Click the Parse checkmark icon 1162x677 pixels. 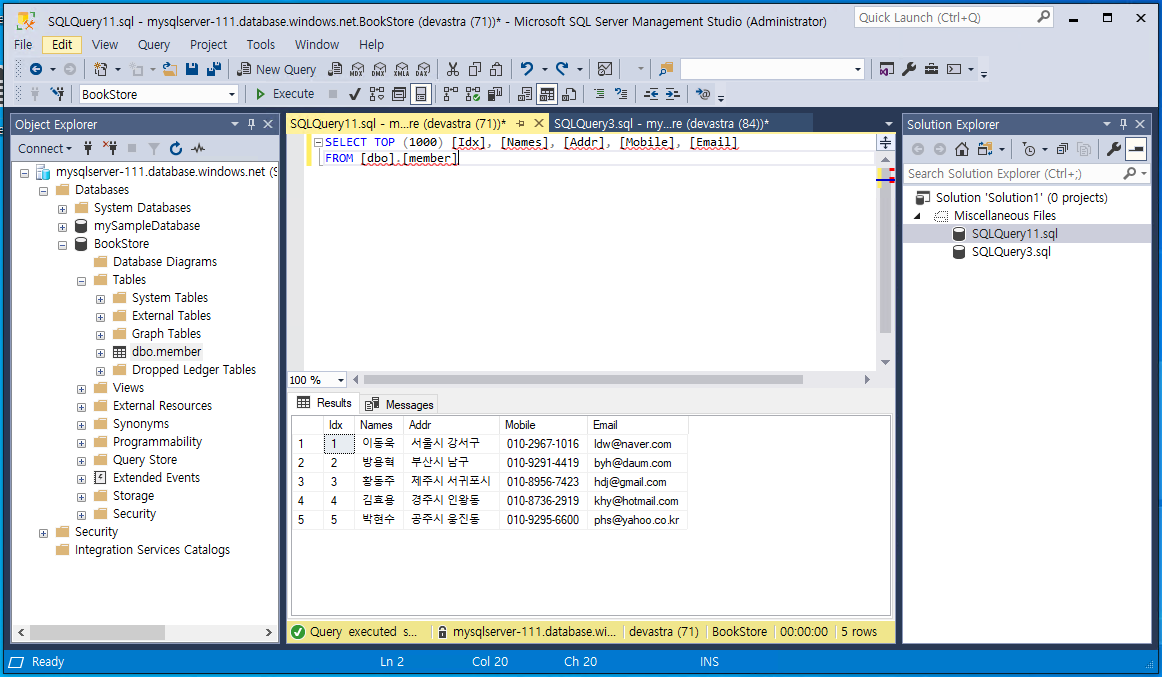[x=355, y=94]
